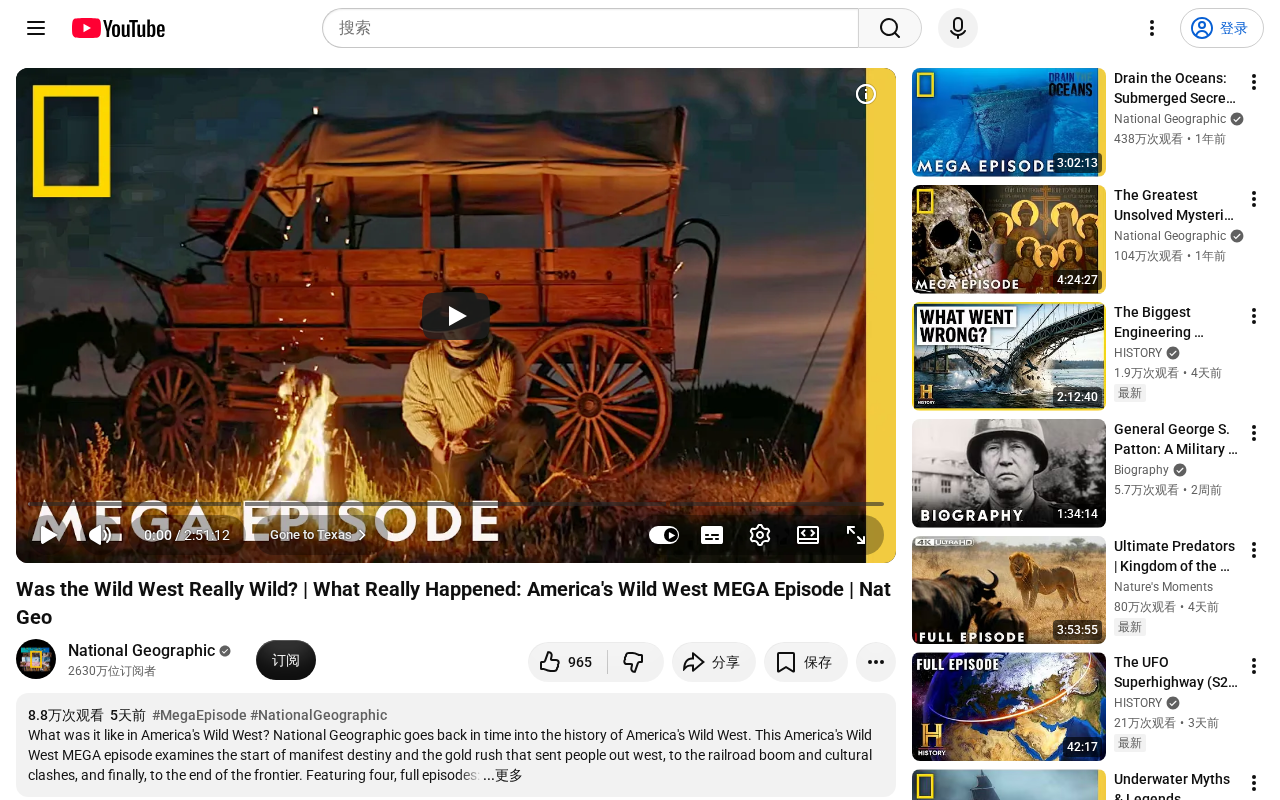1280x800 pixels.
Task: Open the YouTube guide hamburger menu
Action: coord(36,28)
